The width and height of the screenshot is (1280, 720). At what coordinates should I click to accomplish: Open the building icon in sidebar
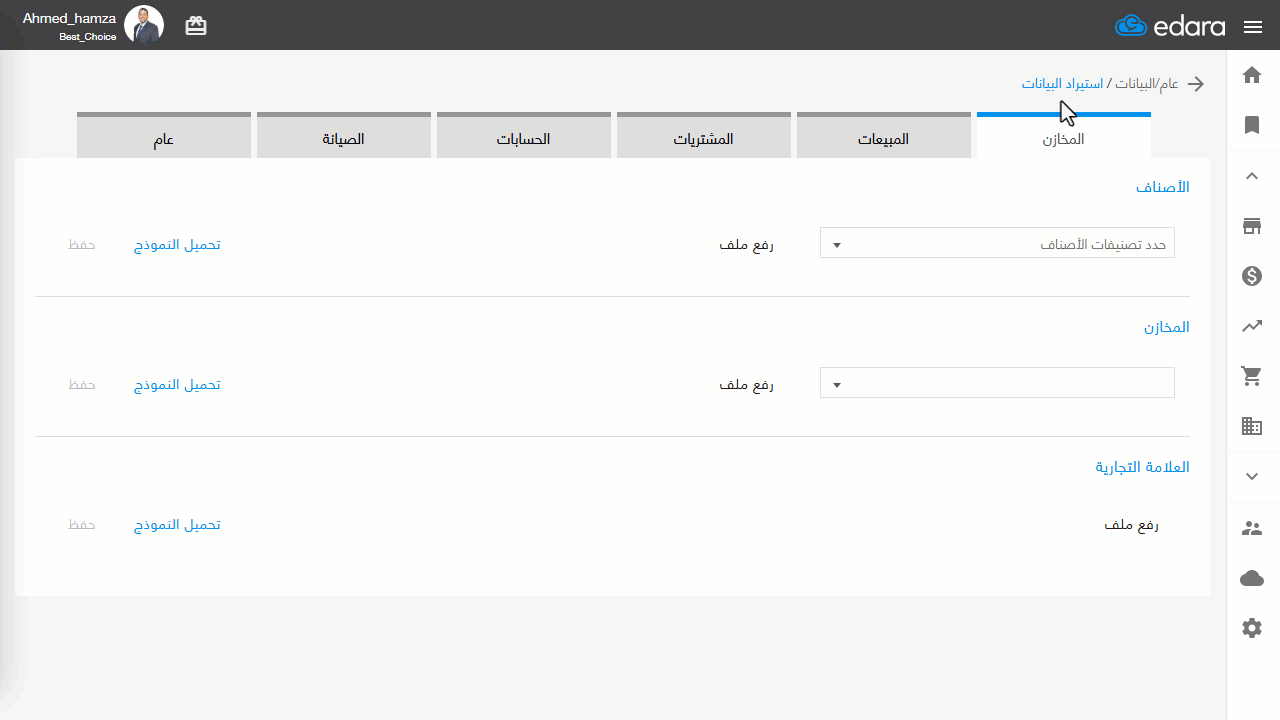[1252, 426]
